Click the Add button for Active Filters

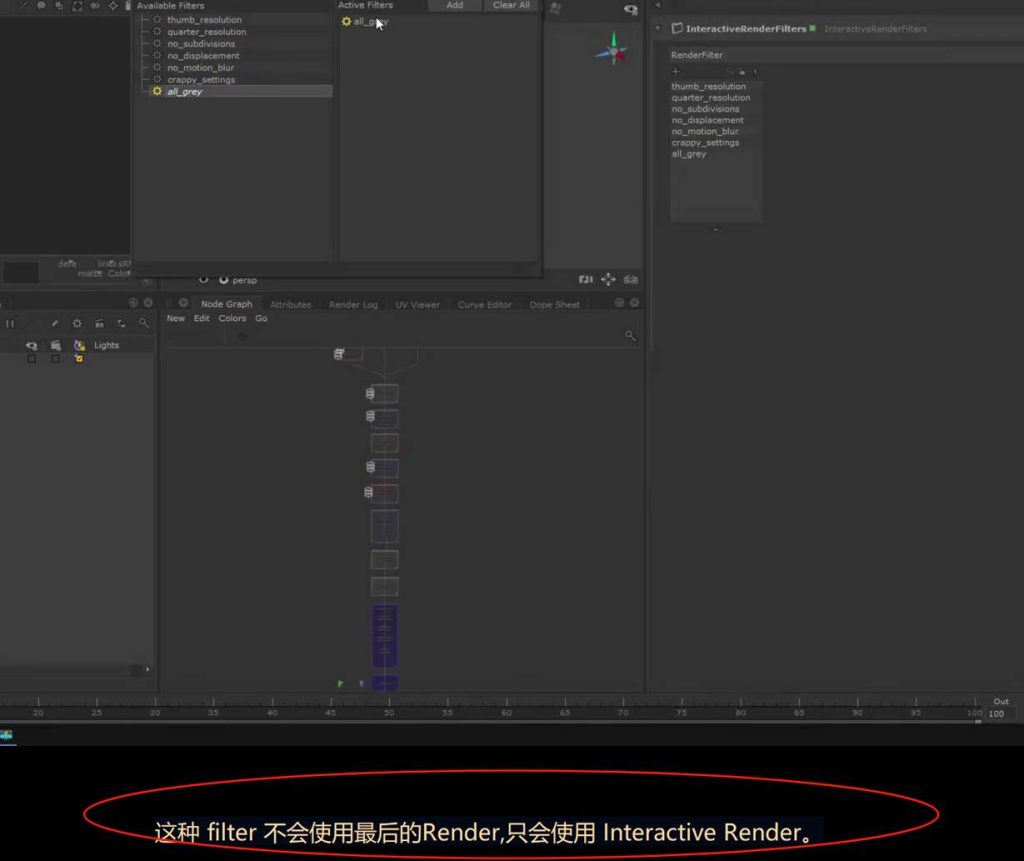tap(454, 5)
